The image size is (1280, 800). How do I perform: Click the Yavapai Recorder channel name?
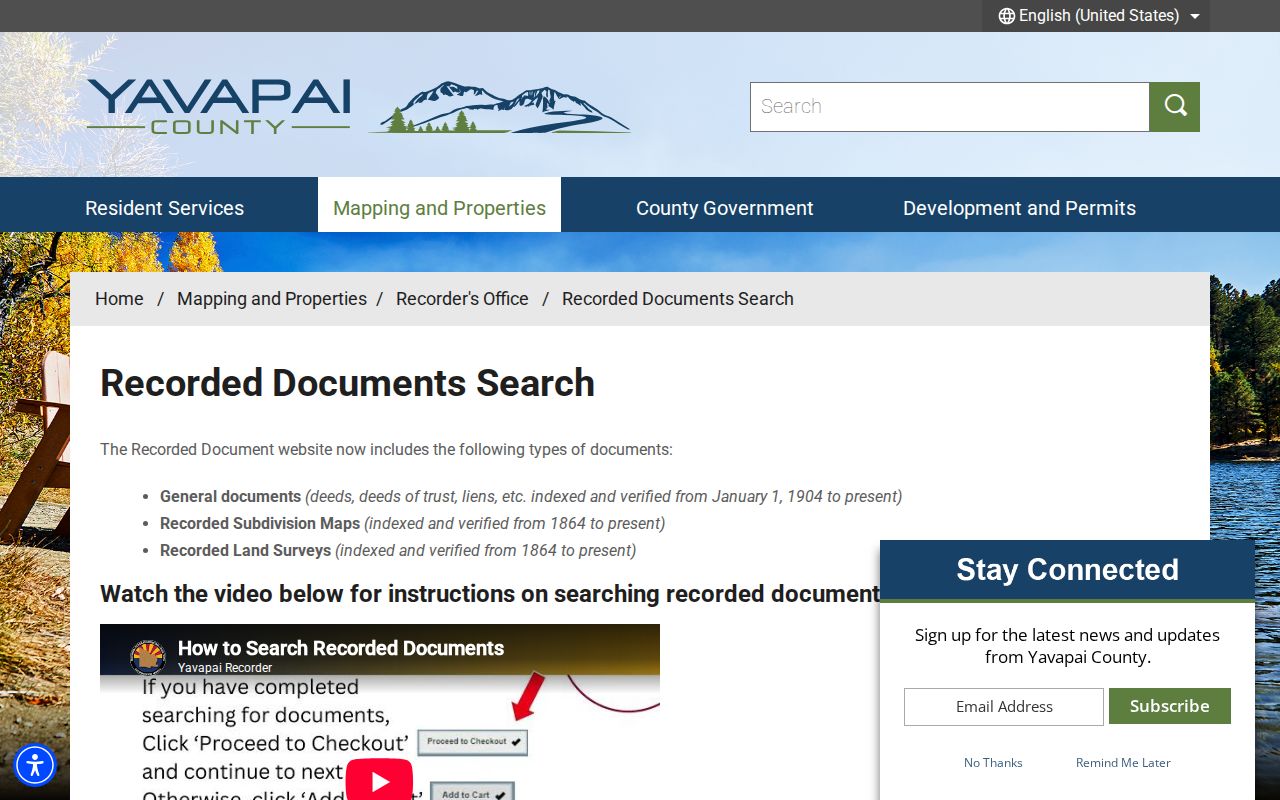tap(225, 668)
